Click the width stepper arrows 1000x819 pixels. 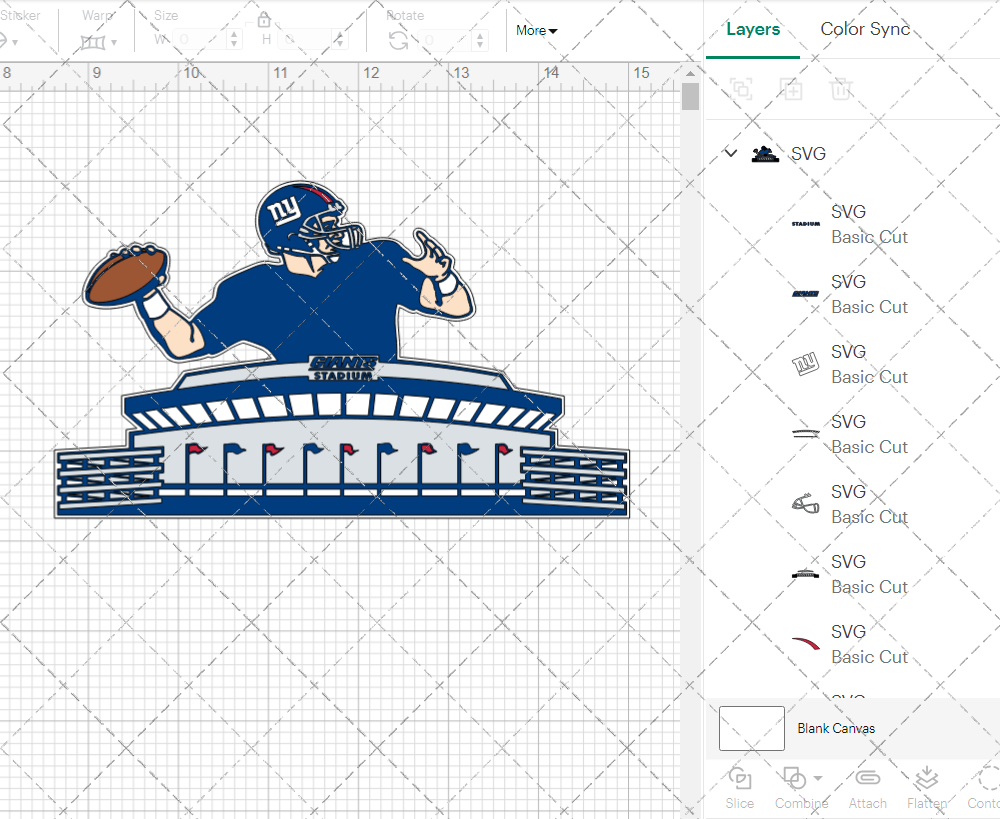(234, 40)
